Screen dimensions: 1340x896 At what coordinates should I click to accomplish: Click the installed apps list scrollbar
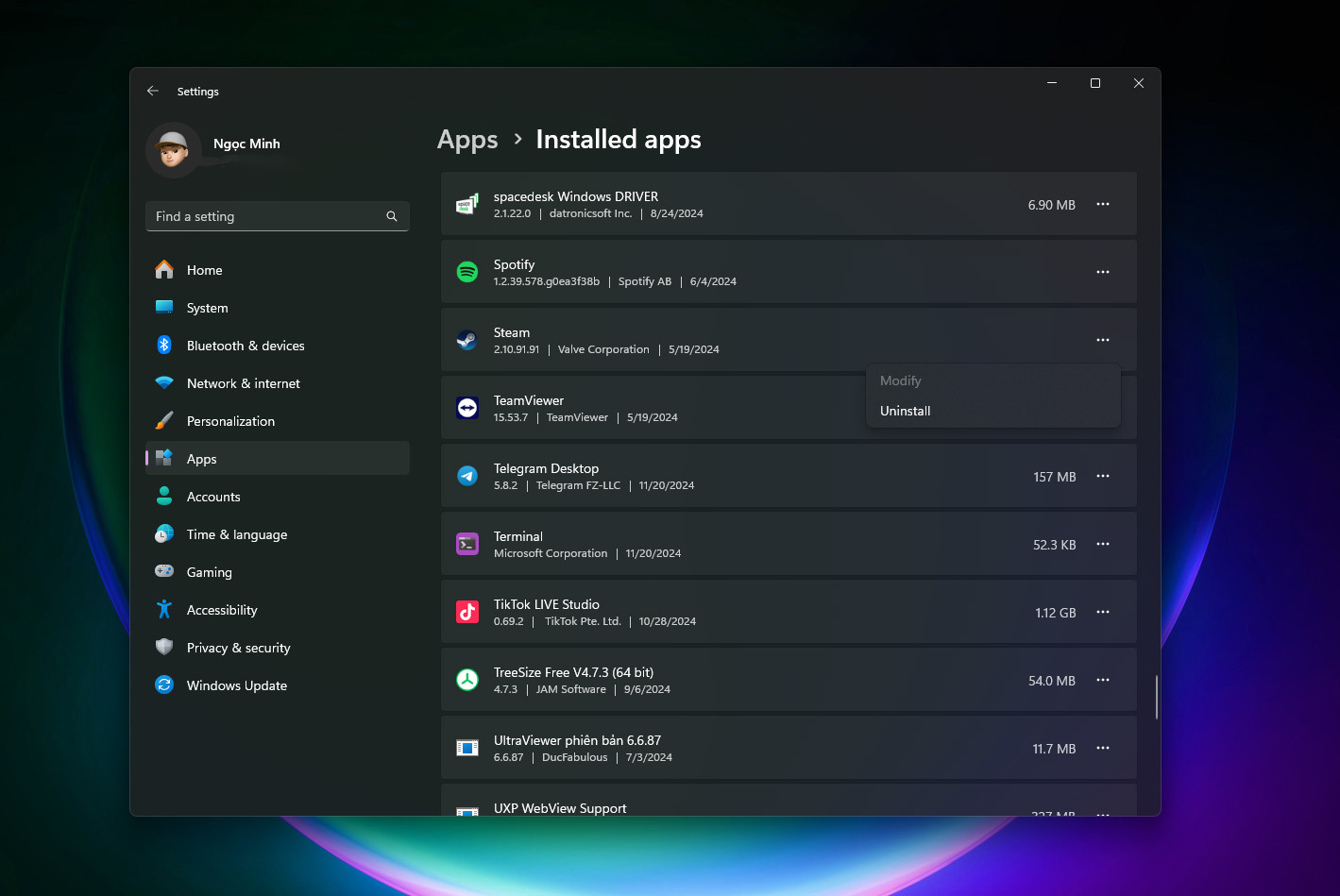coord(1156,697)
